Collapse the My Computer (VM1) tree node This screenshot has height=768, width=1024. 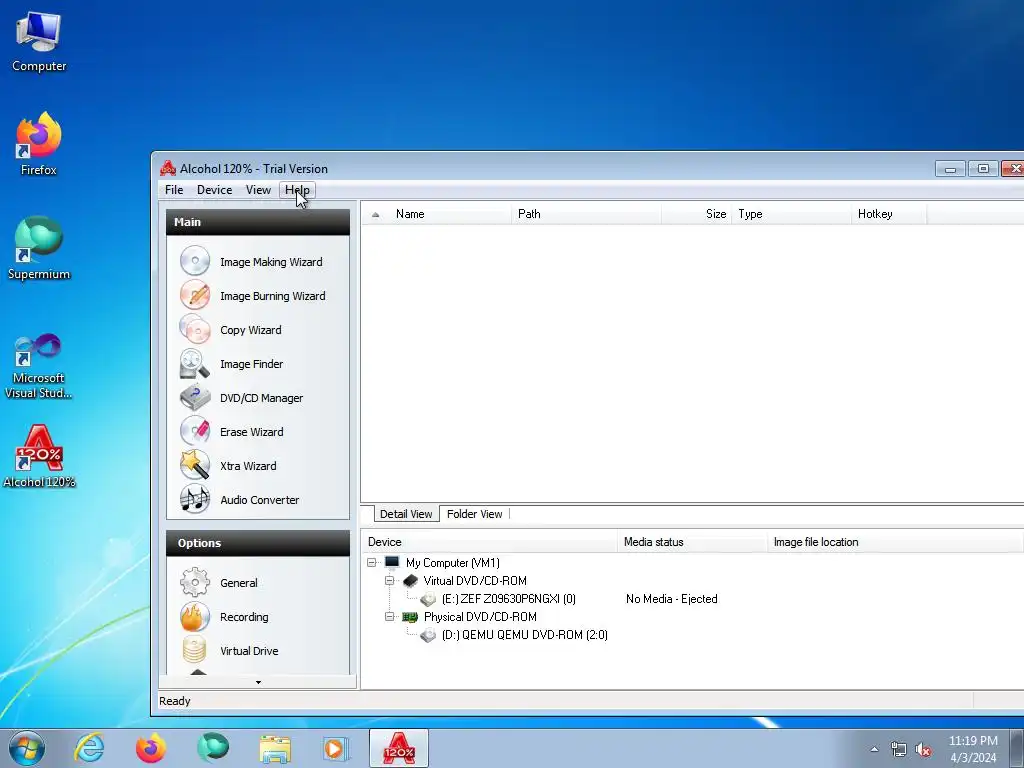pyautogui.click(x=372, y=562)
